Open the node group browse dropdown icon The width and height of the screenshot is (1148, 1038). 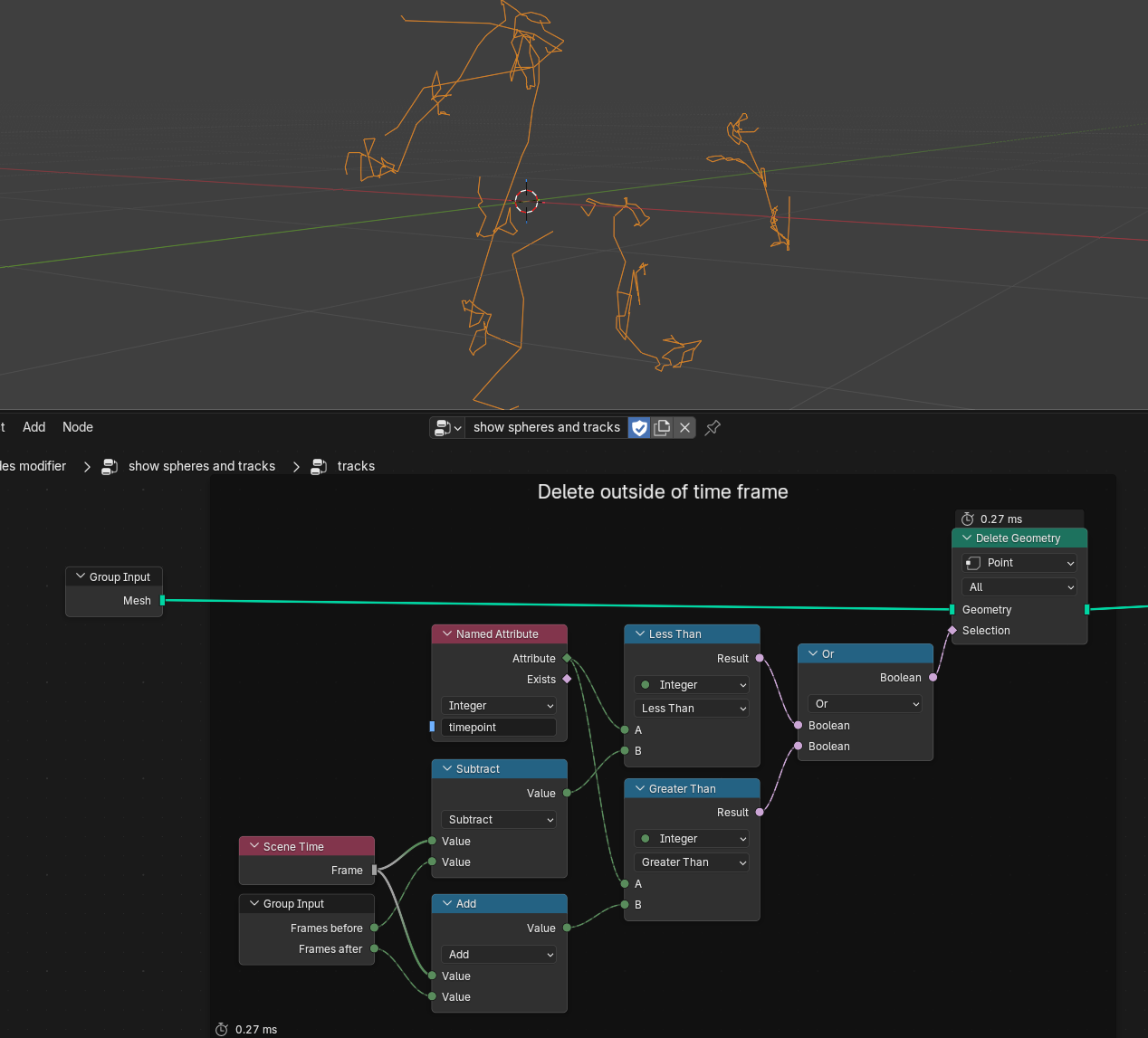pos(447,428)
